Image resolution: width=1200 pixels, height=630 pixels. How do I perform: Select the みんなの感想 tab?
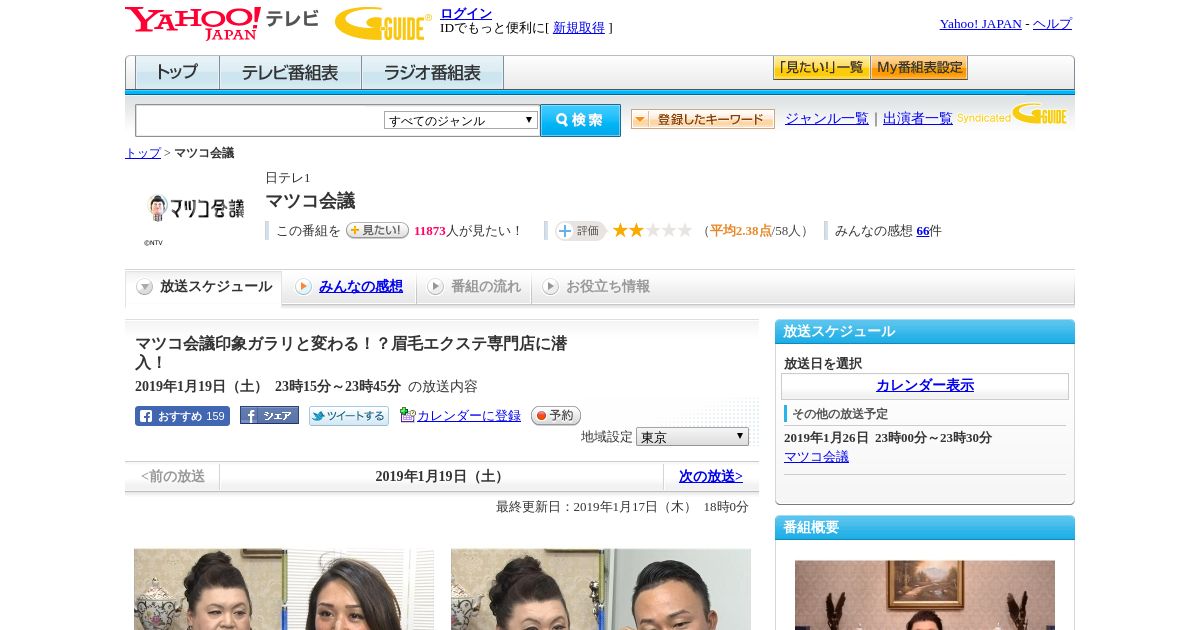coord(349,287)
